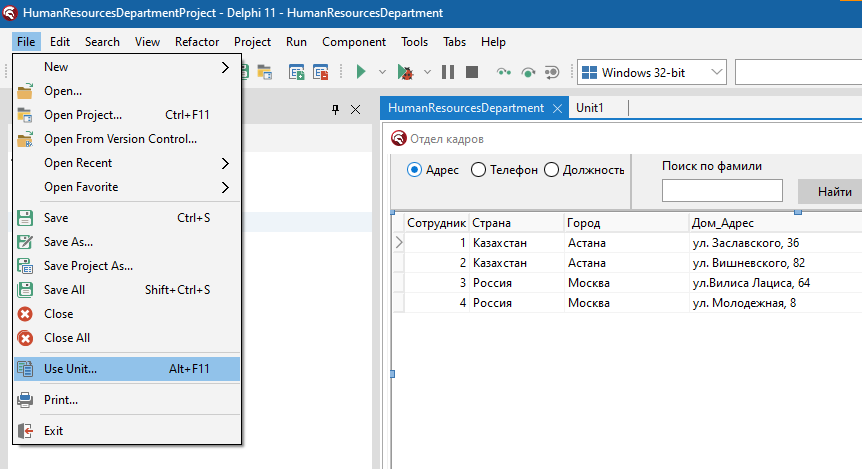This screenshot has height=469, width=862.
Task: Click row indicator arrow of first grid row
Action: click(x=399, y=242)
